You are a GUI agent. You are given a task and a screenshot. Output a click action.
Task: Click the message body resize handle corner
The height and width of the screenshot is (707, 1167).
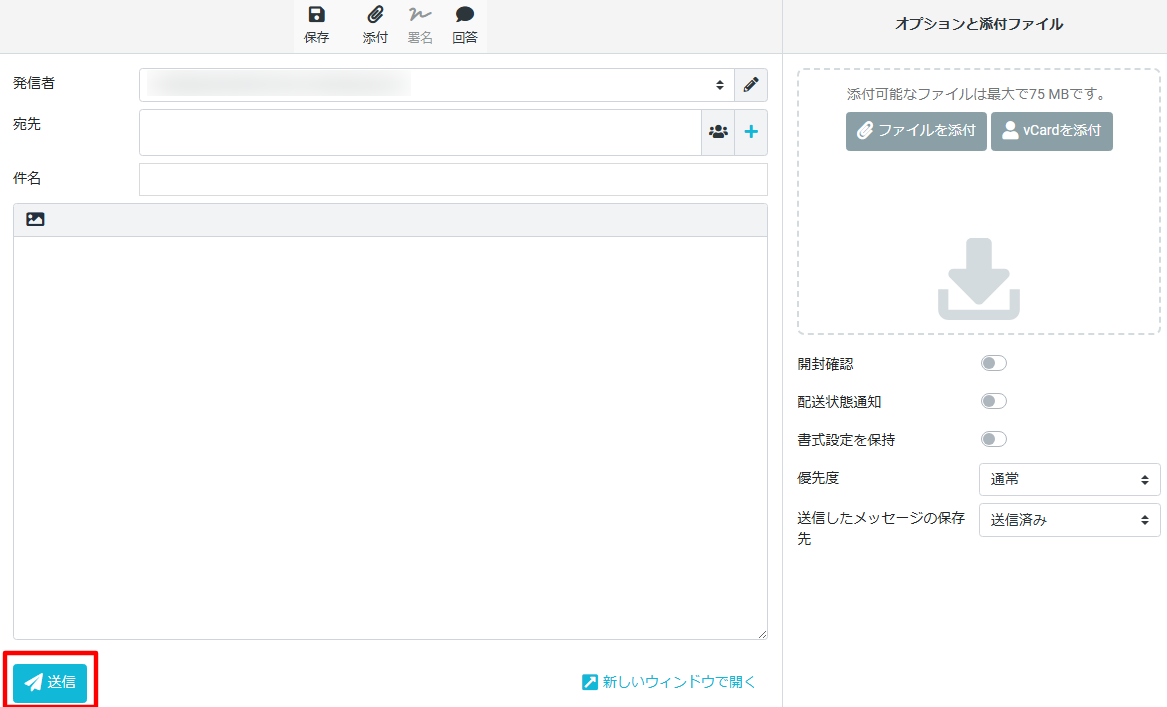[762, 634]
